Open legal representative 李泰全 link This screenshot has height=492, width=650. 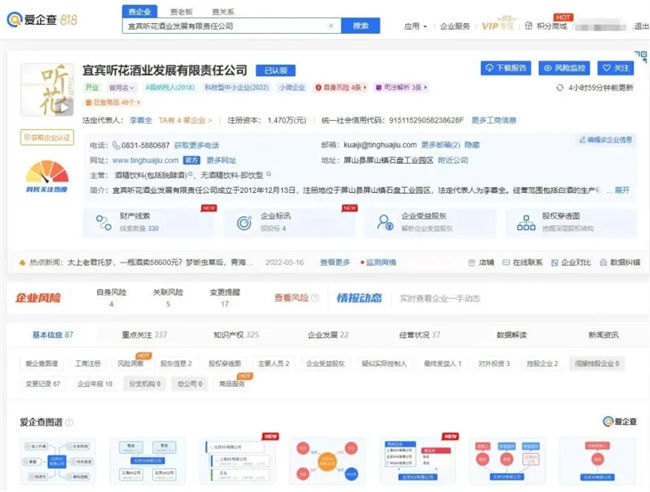pos(141,120)
